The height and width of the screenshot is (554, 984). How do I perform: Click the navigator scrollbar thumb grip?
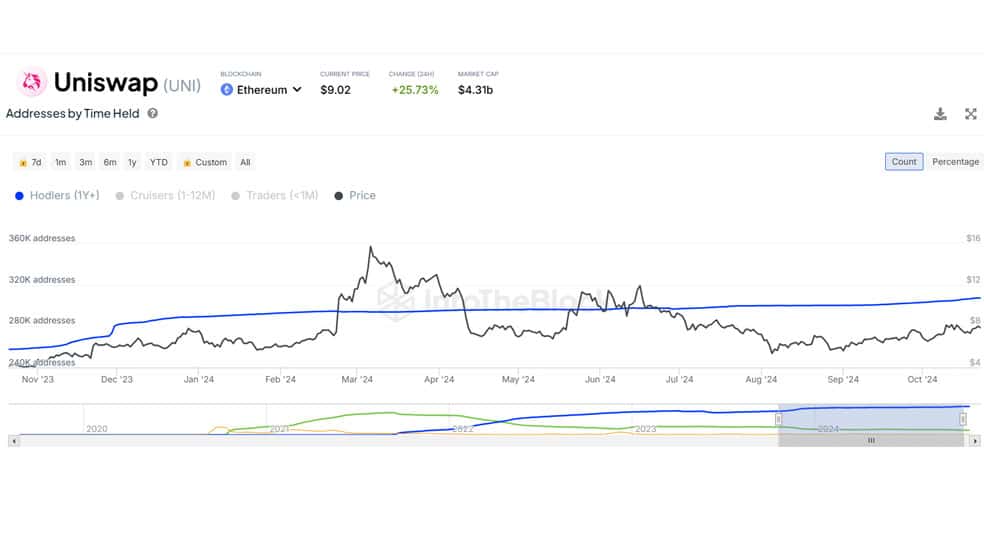[871, 441]
